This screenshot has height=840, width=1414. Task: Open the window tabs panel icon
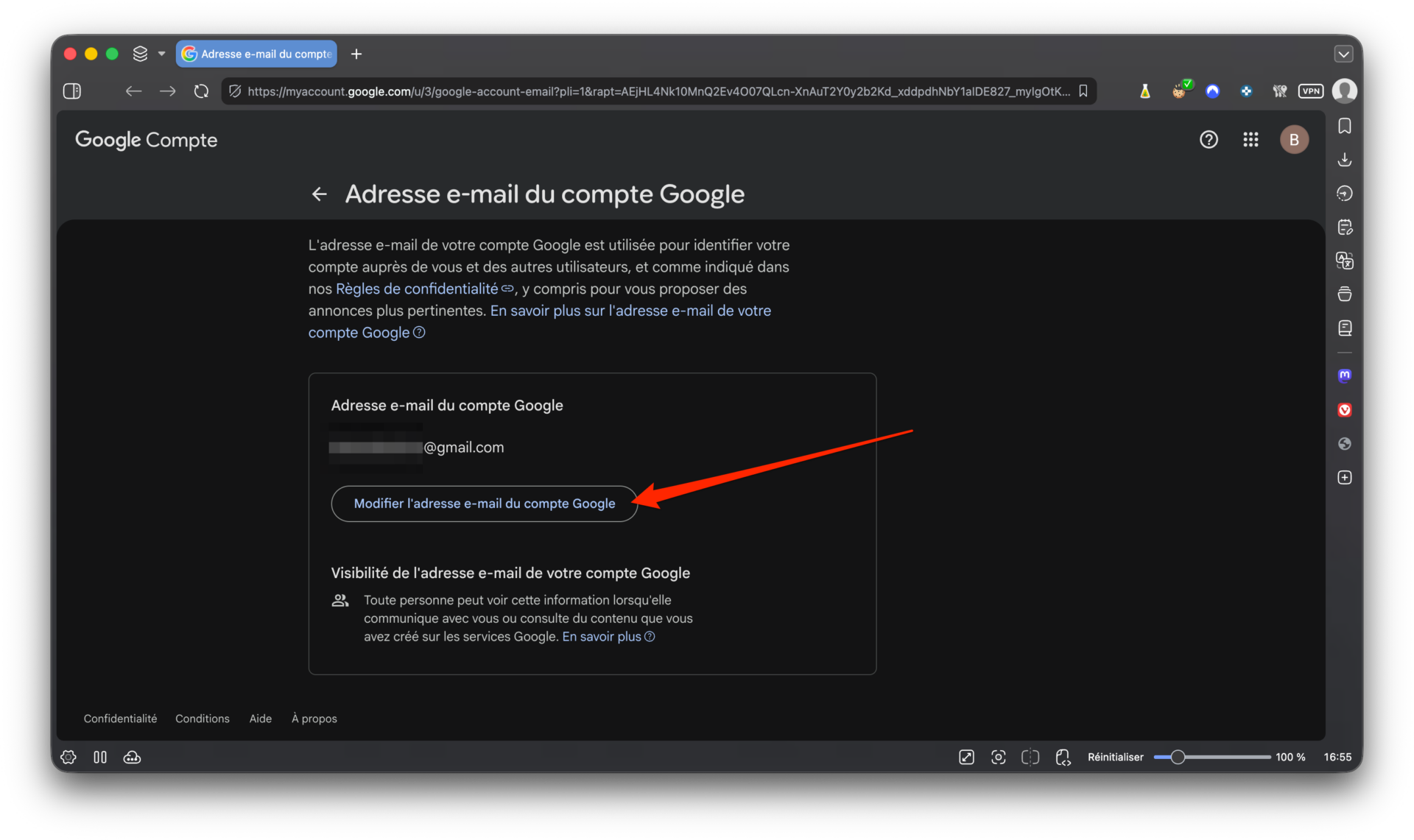(1344, 294)
